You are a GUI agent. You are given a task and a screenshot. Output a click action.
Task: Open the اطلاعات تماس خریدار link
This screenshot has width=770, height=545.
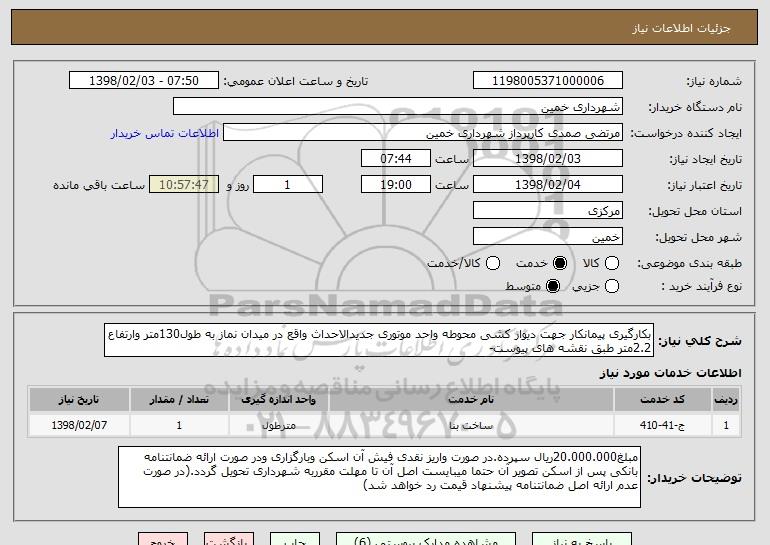(x=165, y=133)
